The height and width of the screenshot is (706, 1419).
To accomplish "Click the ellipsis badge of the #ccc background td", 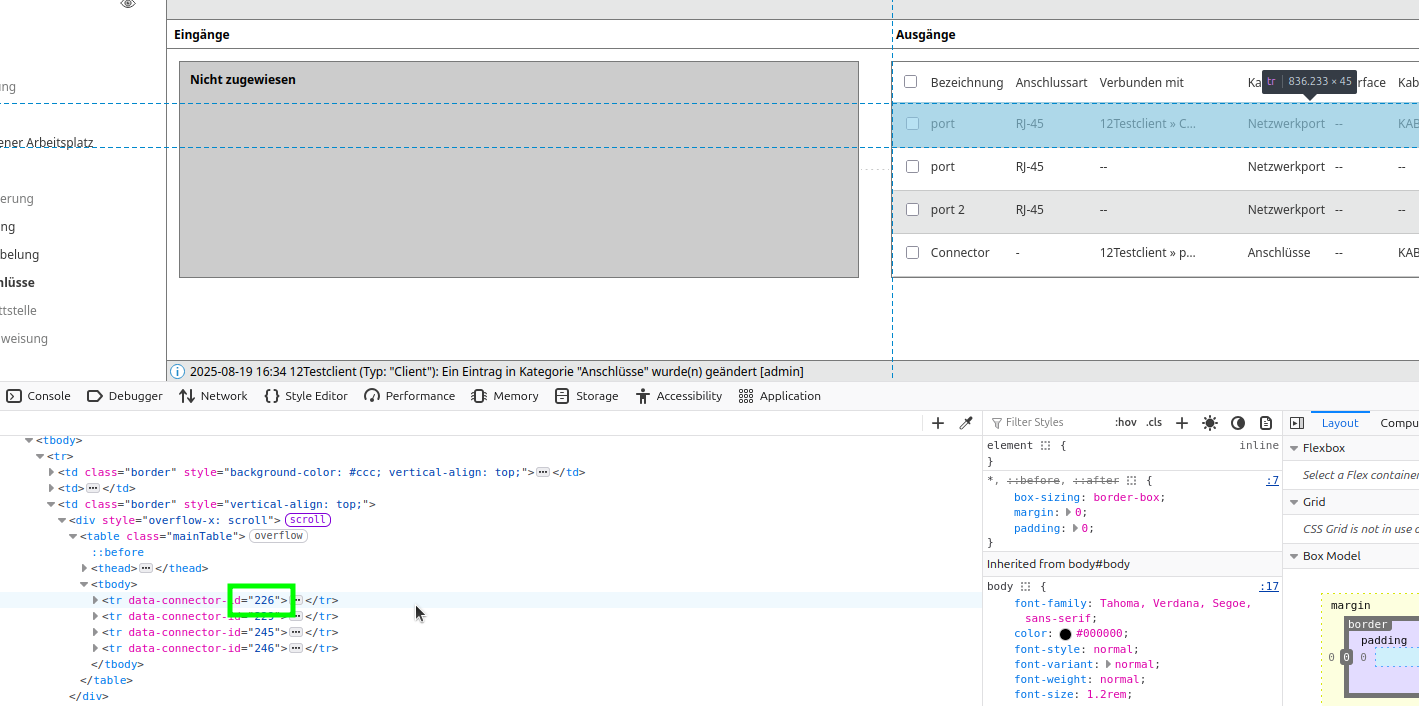I will coord(543,472).
